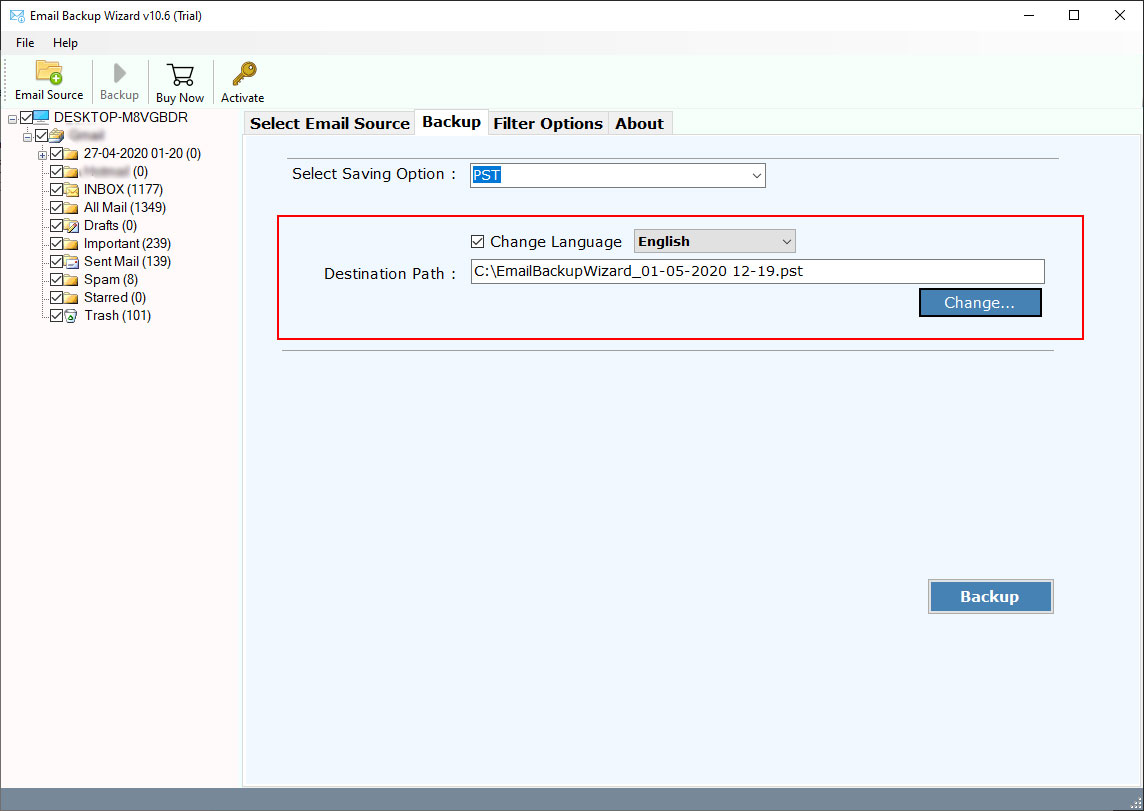
Task: Expand the 27-04-2020 01-20 folder node
Action: point(42,155)
